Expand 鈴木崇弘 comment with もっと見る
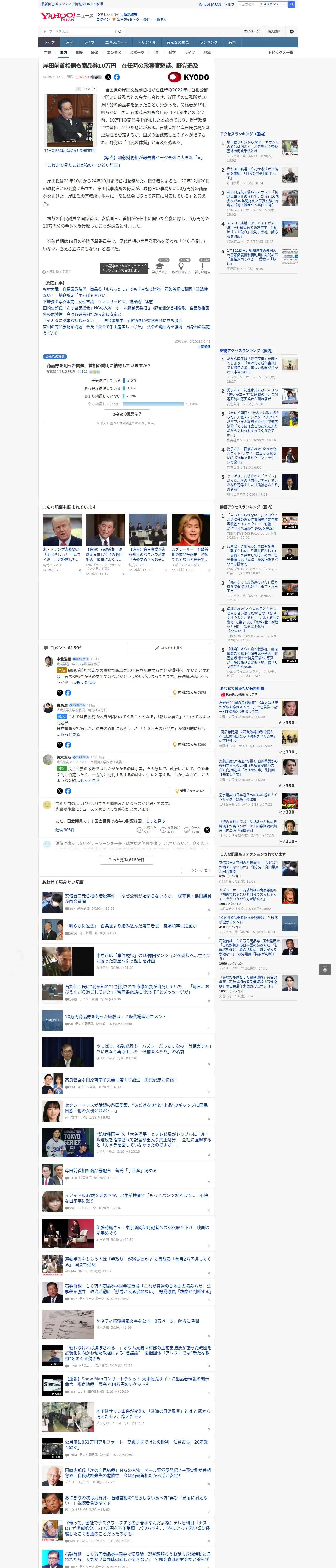This screenshot has width=336, height=1568. (x=90, y=780)
